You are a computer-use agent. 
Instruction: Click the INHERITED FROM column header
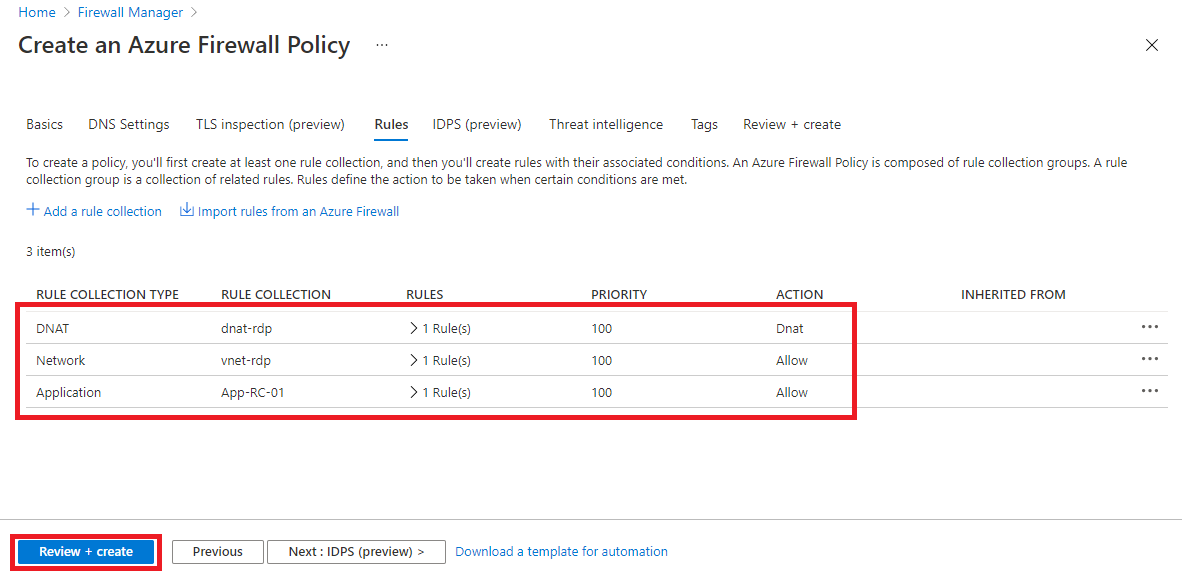coord(1013,294)
